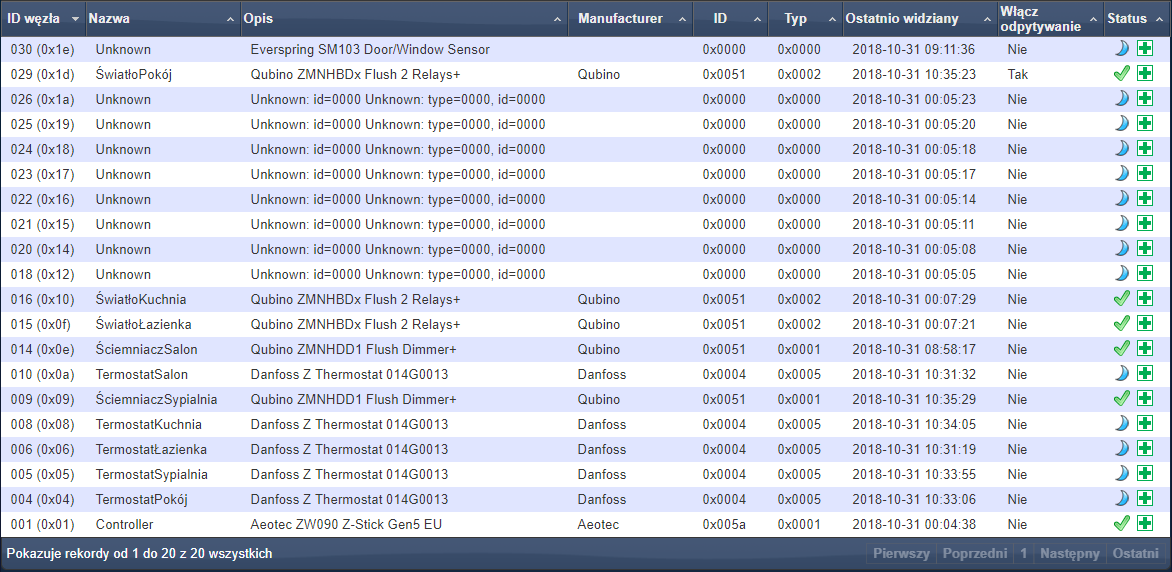Click timestamp 2018-10-31 10:35:29

coord(913,399)
